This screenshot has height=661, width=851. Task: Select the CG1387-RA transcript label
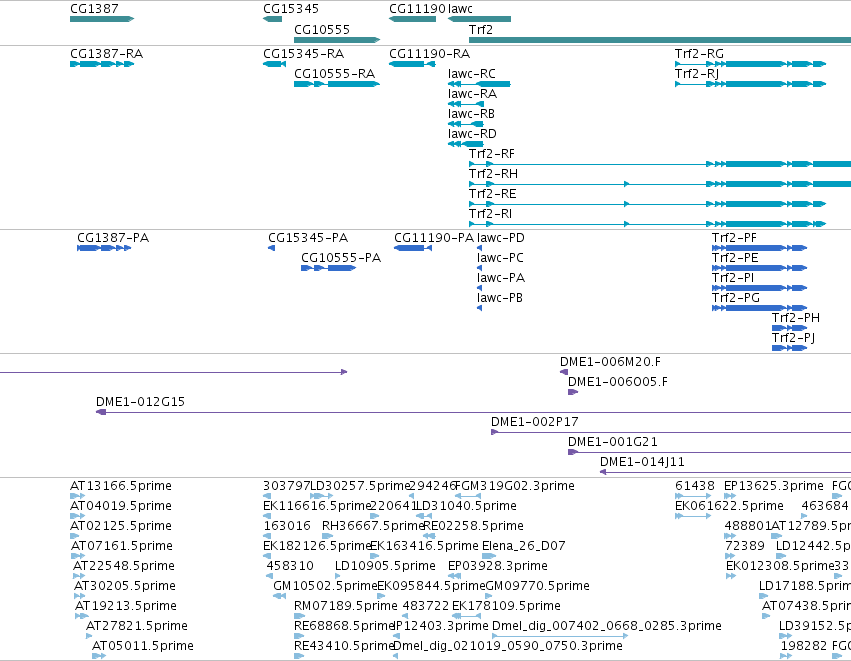[x=106, y=54]
